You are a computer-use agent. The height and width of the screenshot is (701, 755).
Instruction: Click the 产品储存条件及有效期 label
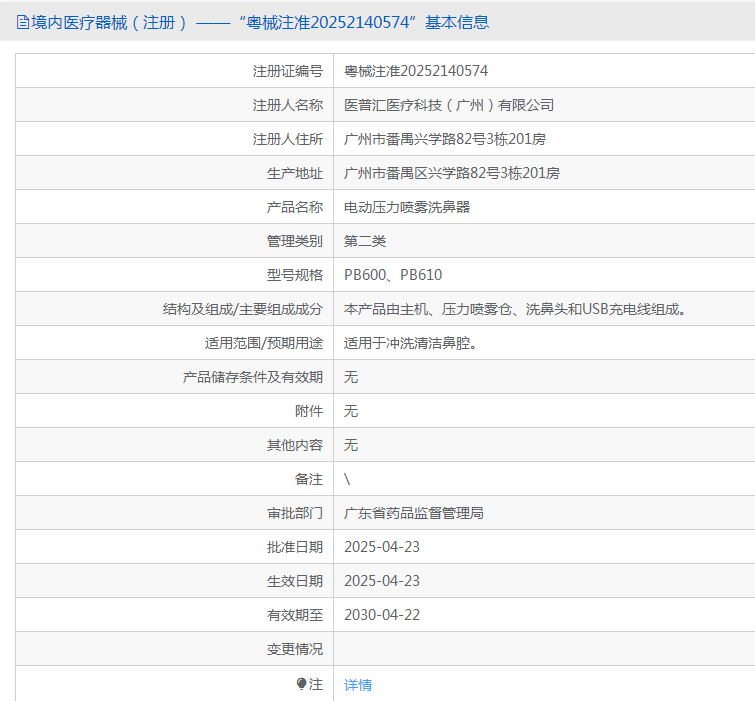coord(253,377)
